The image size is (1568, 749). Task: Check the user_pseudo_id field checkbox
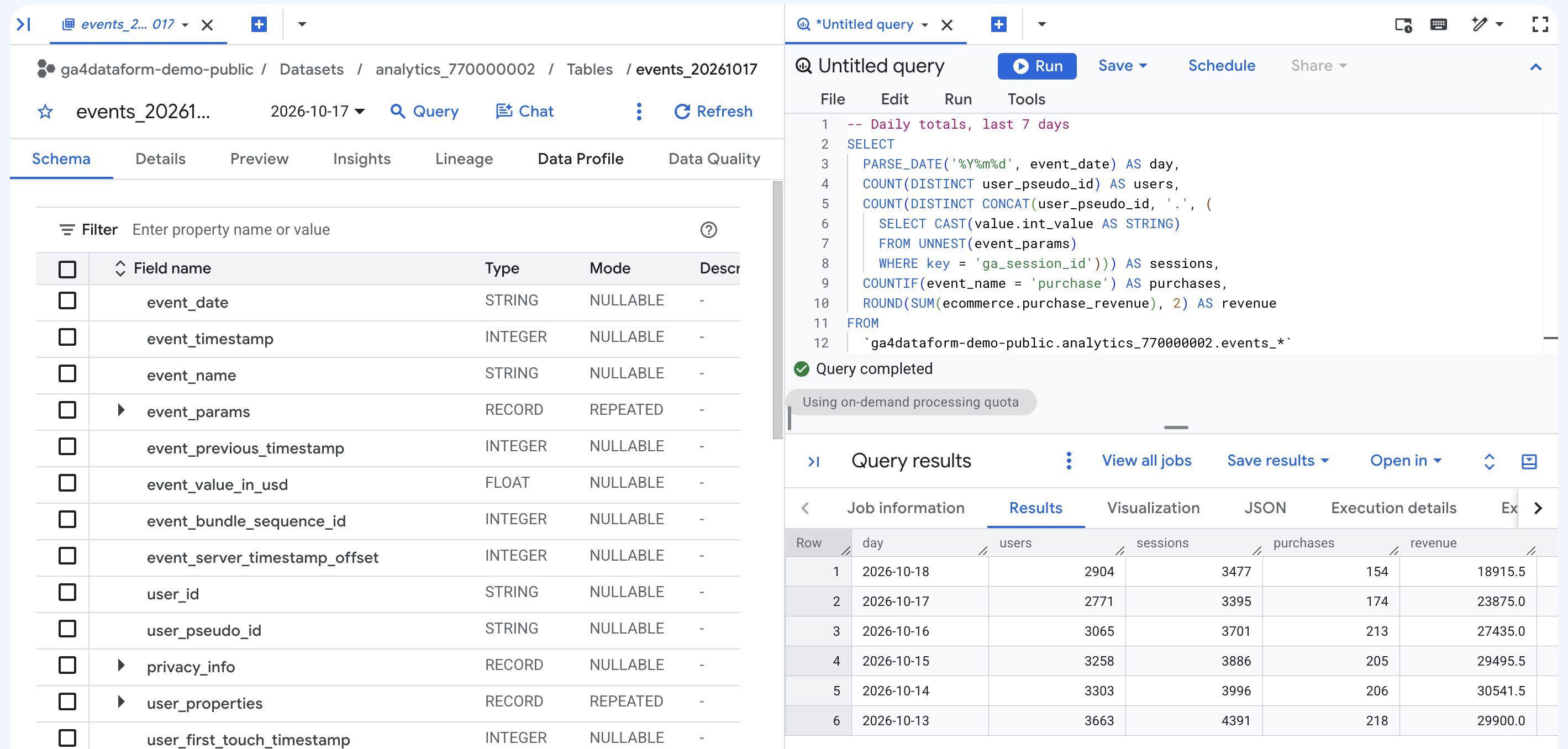pos(67,629)
